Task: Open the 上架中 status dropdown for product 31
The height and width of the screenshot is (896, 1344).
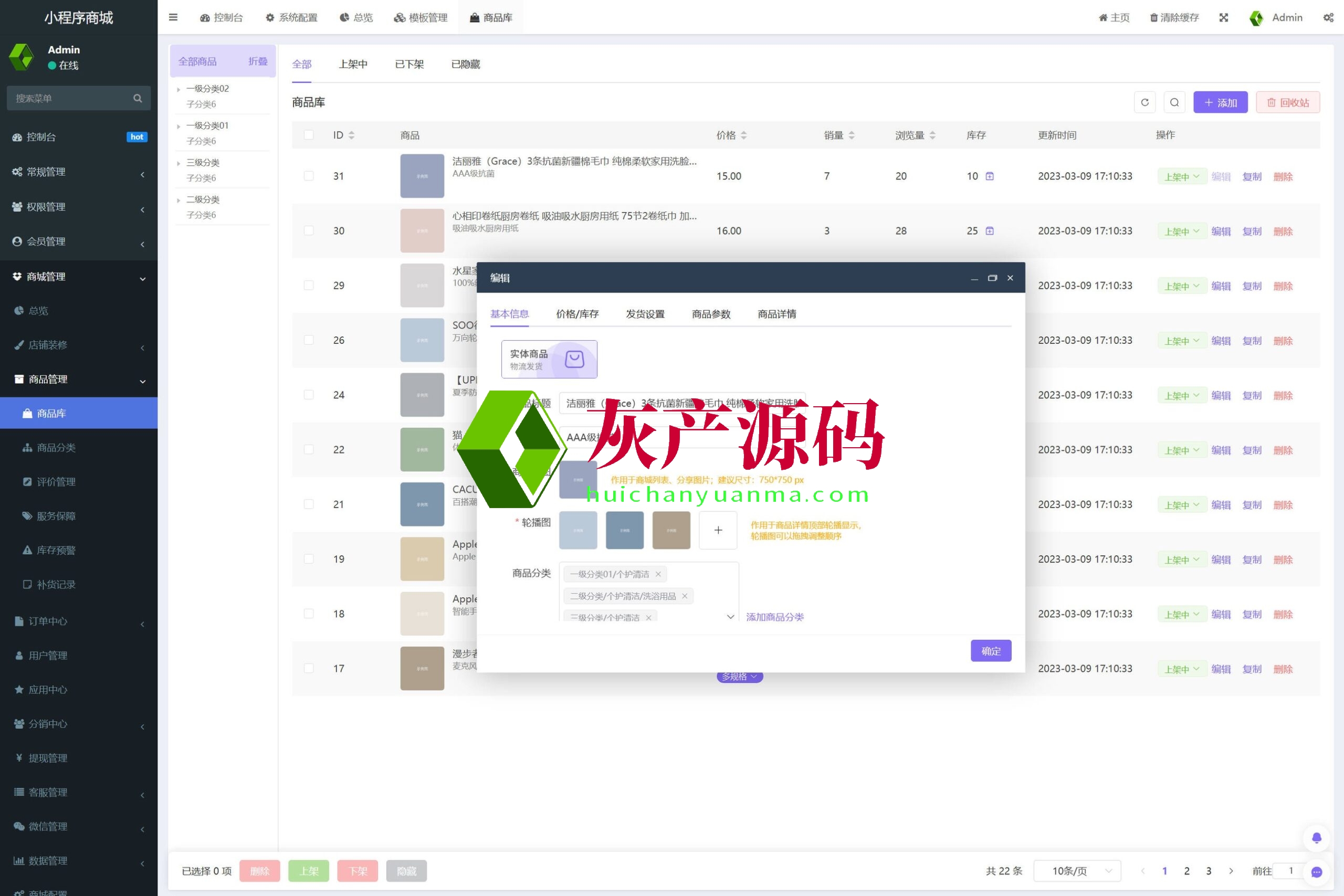Action: tap(1182, 176)
